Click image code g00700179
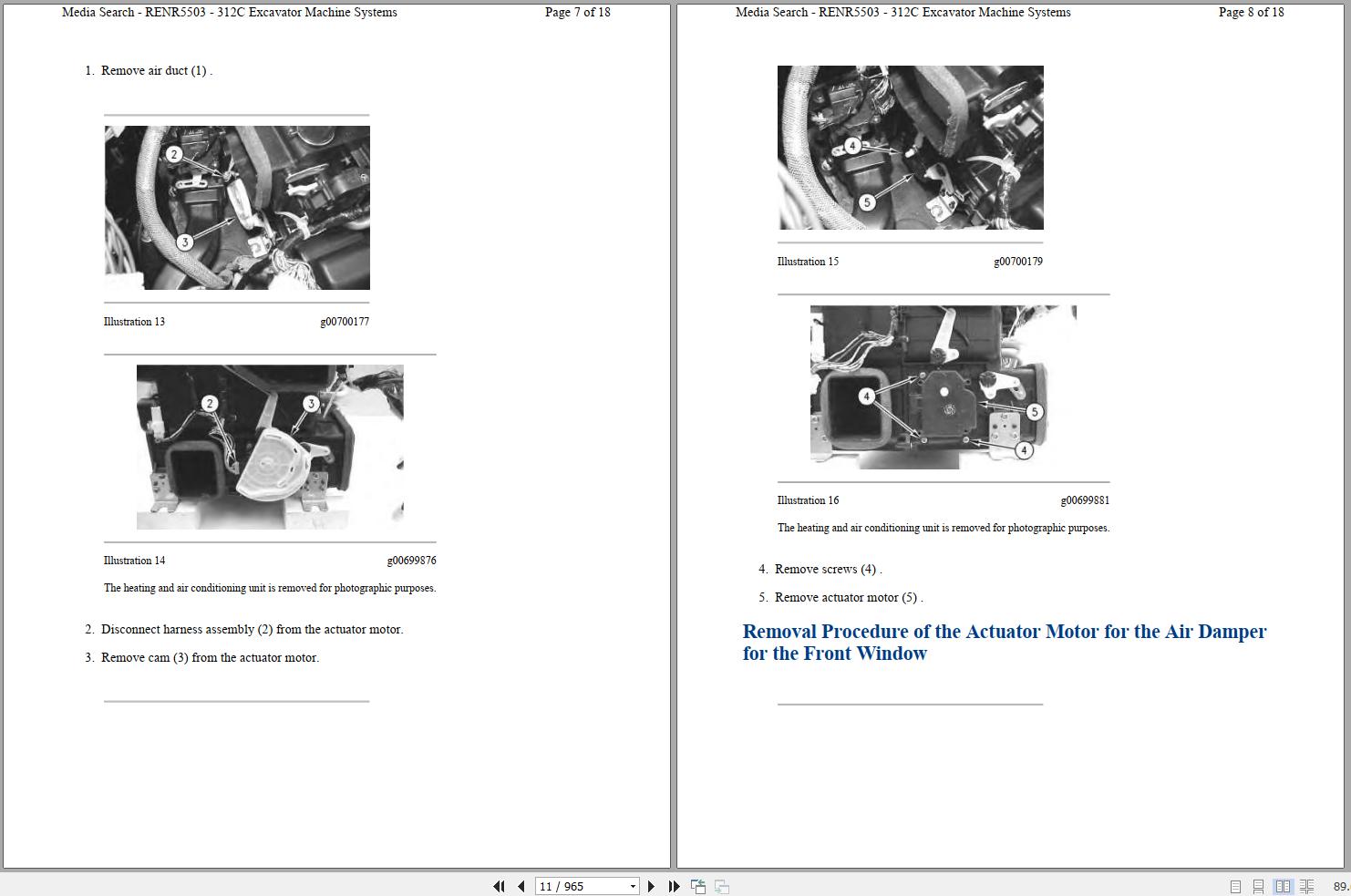The height and width of the screenshot is (896, 1351). click(x=1018, y=262)
